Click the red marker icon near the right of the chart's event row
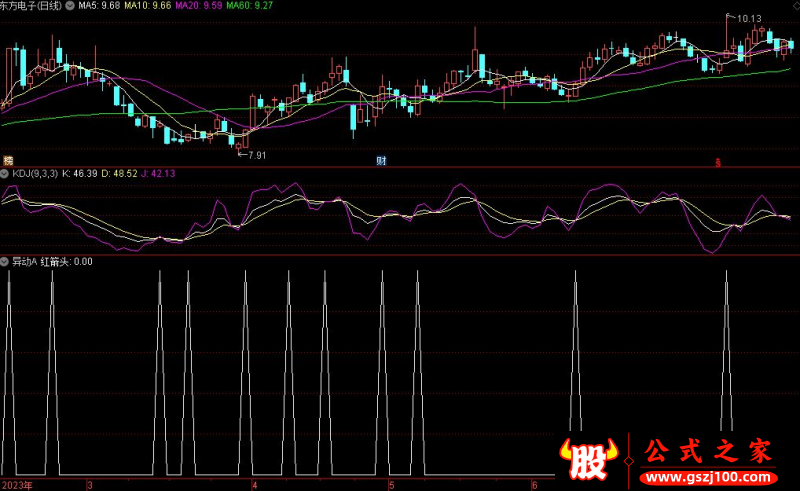The image size is (800, 491). [717, 161]
